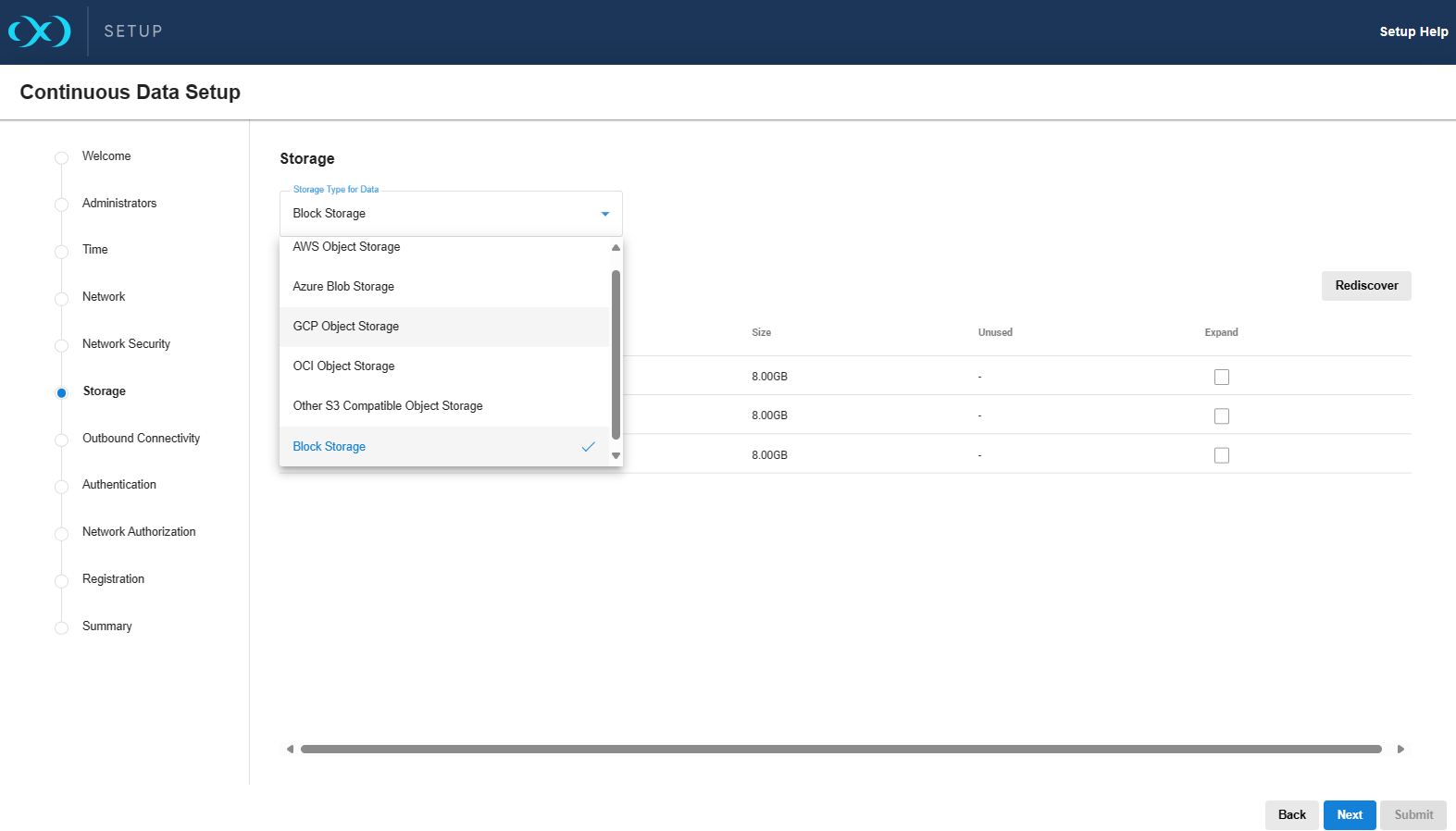
Task: Check the Expand box in first row
Action: coord(1222,377)
